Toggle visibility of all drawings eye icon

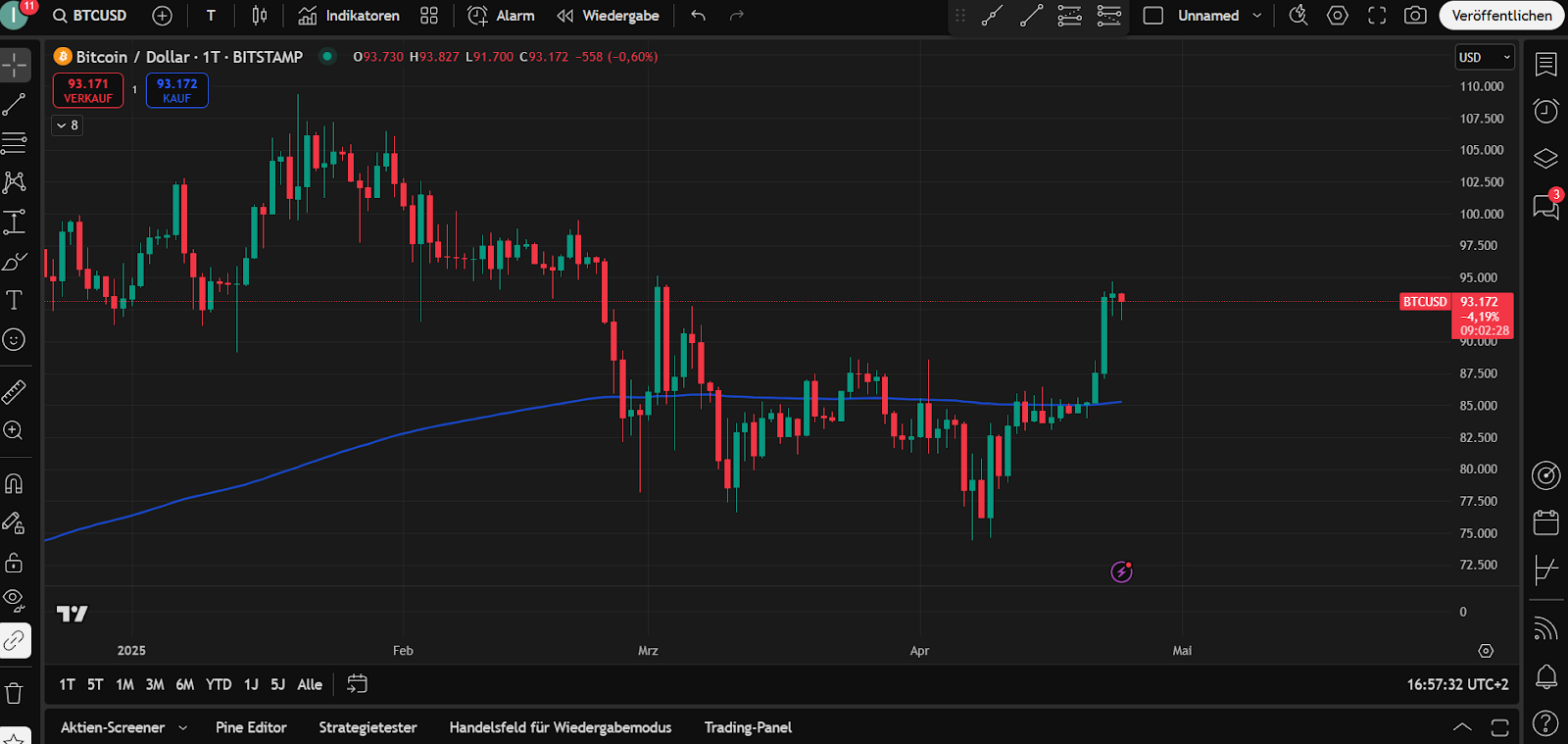pyautogui.click(x=15, y=600)
